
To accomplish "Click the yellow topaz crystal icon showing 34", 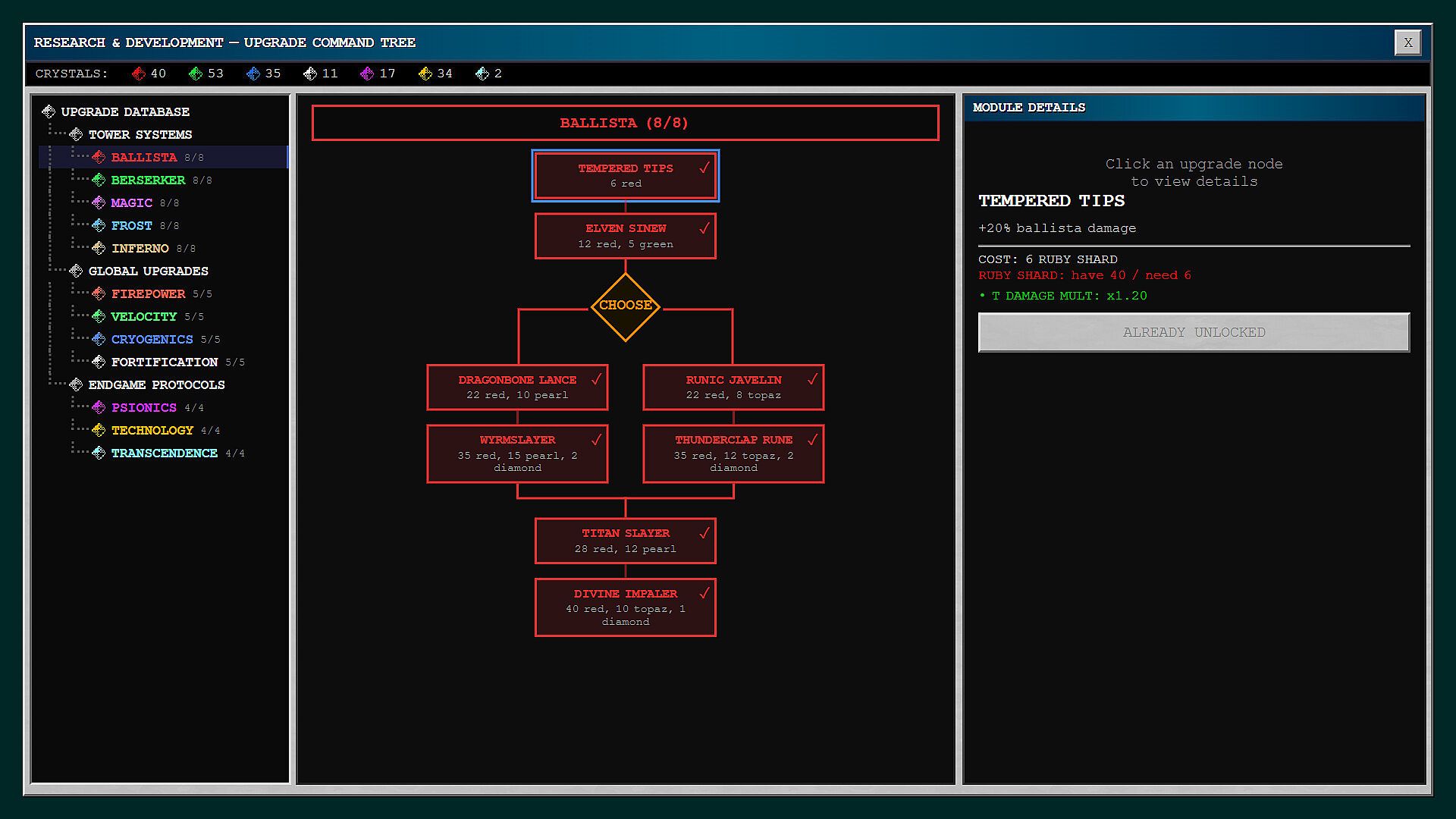I will [x=425, y=74].
